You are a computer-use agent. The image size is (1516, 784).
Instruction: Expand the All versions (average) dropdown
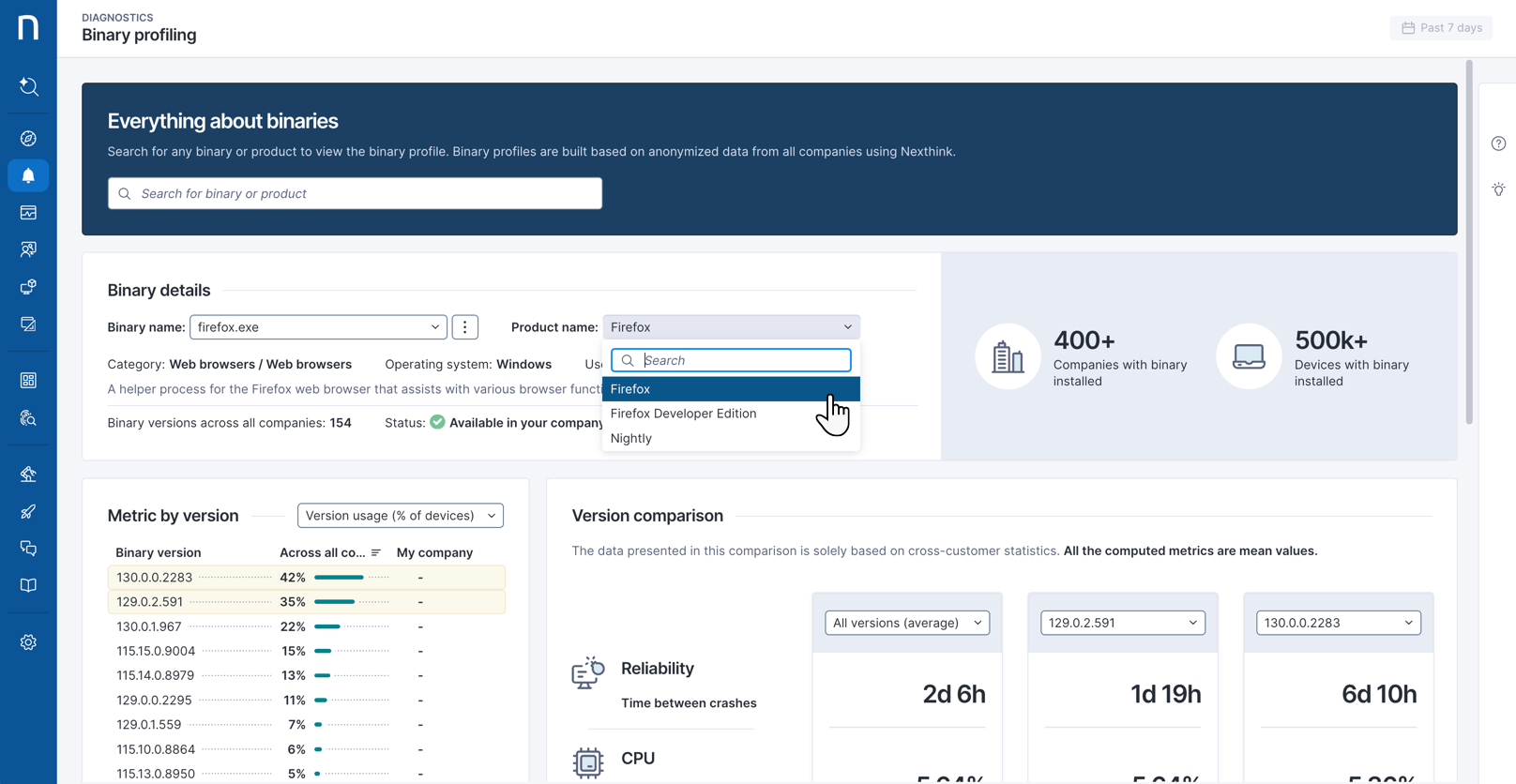pyautogui.click(x=906, y=623)
